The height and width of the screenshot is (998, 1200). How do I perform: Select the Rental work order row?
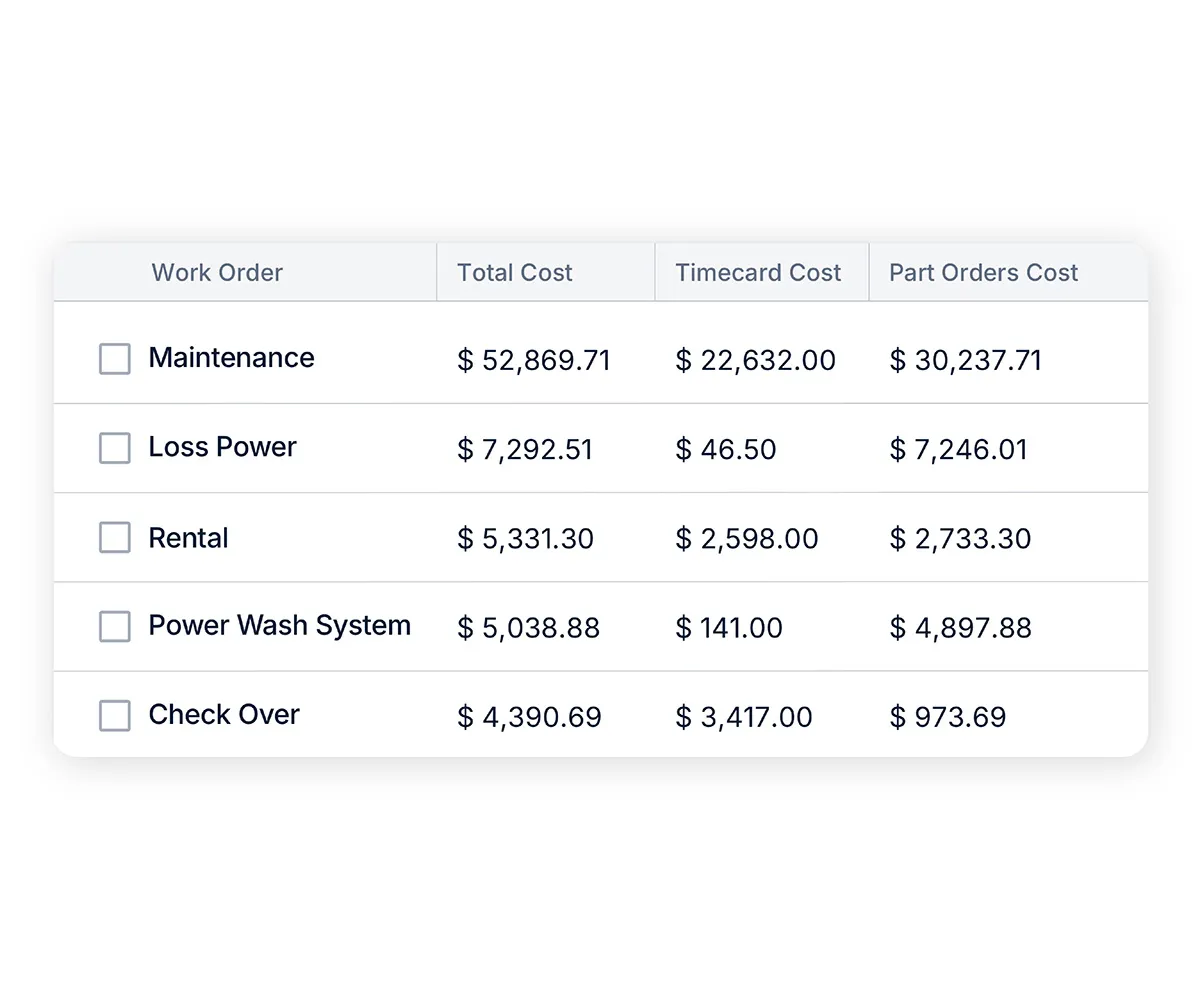pyautogui.click(x=188, y=537)
